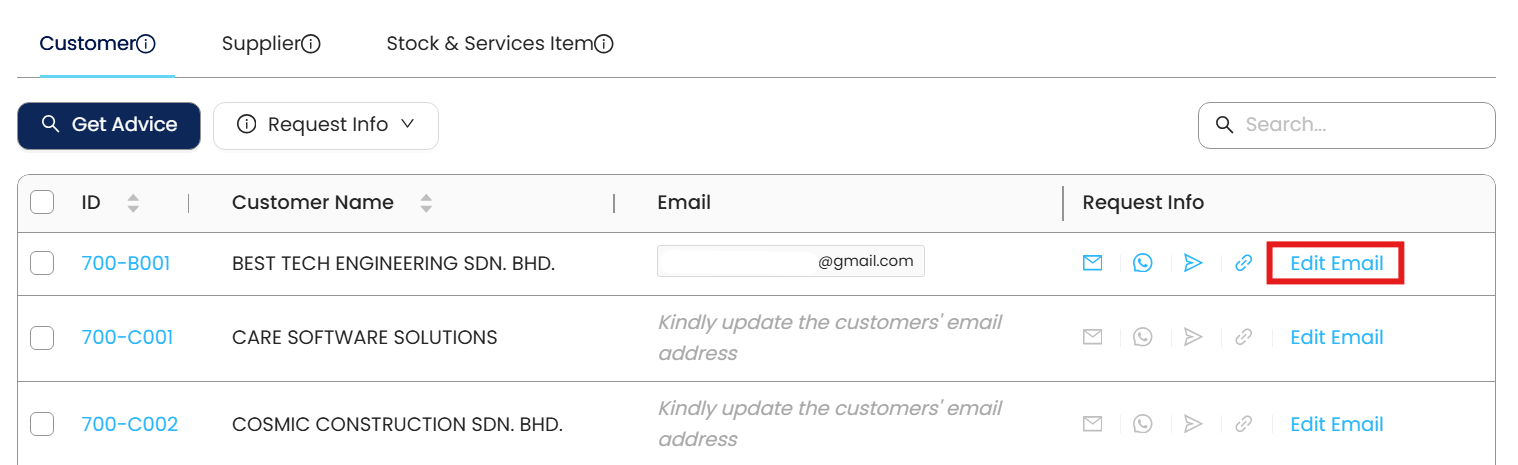Click the WhatsApp icon for 700-B001 row
This screenshot has width=1518, height=465.
1143,263
